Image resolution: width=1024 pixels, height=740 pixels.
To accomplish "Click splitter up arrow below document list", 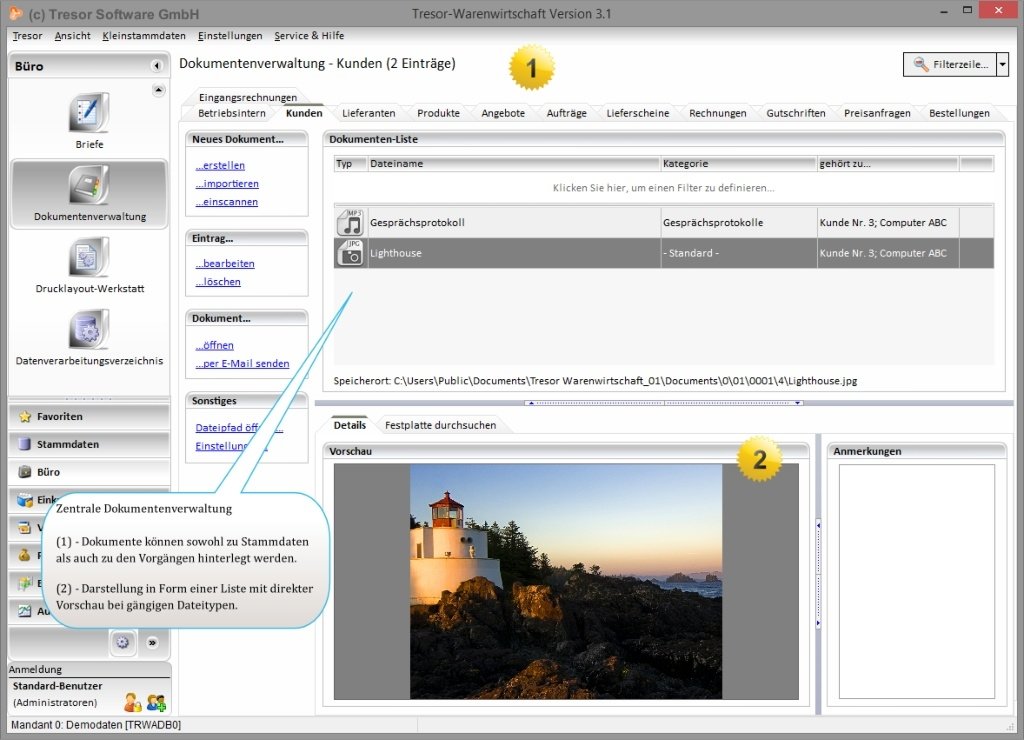I will pyautogui.click(x=532, y=403).
